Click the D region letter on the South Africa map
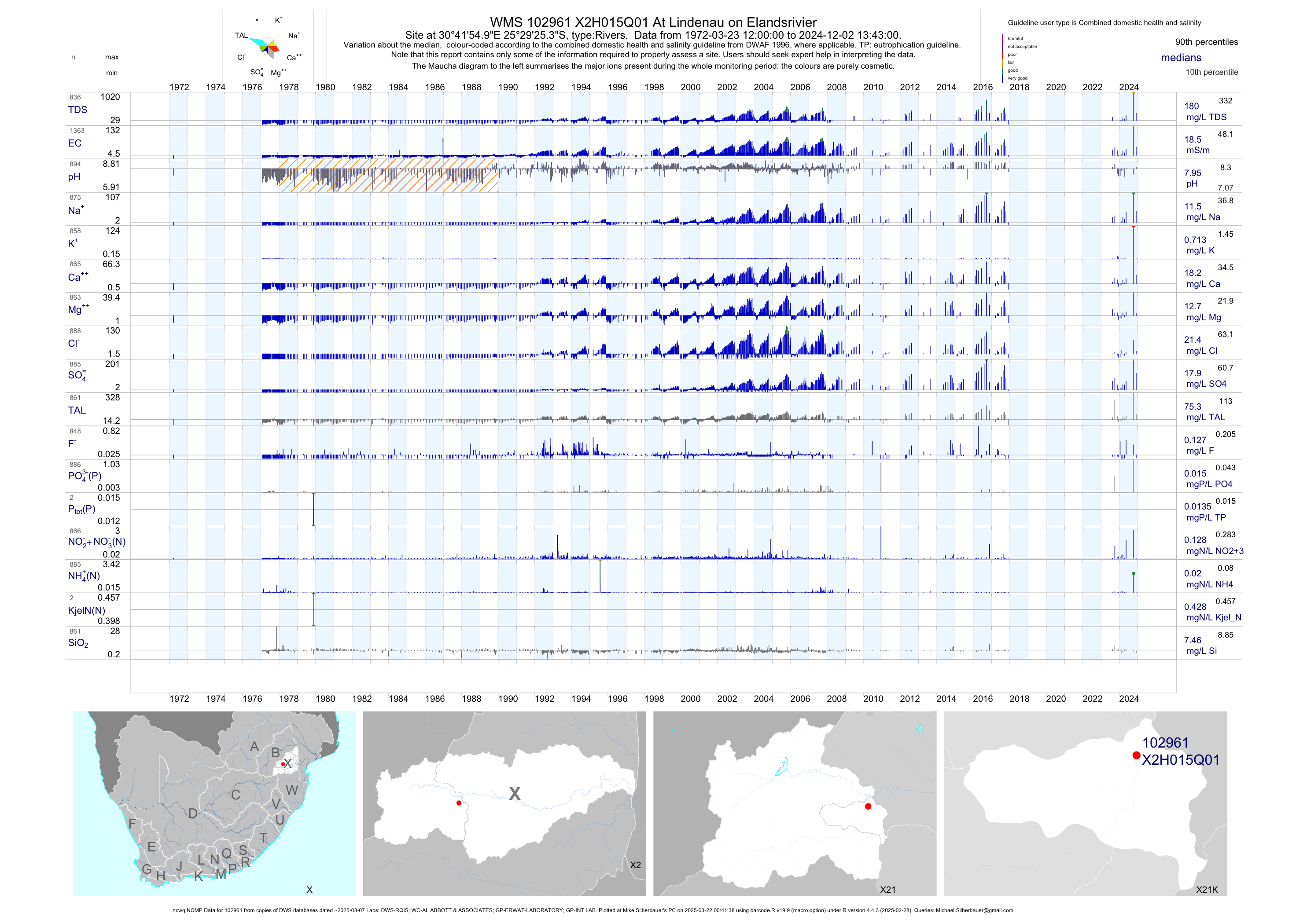Image resolution: width=1307 pixels, height=924 pixels. click(x=193, y=814)
